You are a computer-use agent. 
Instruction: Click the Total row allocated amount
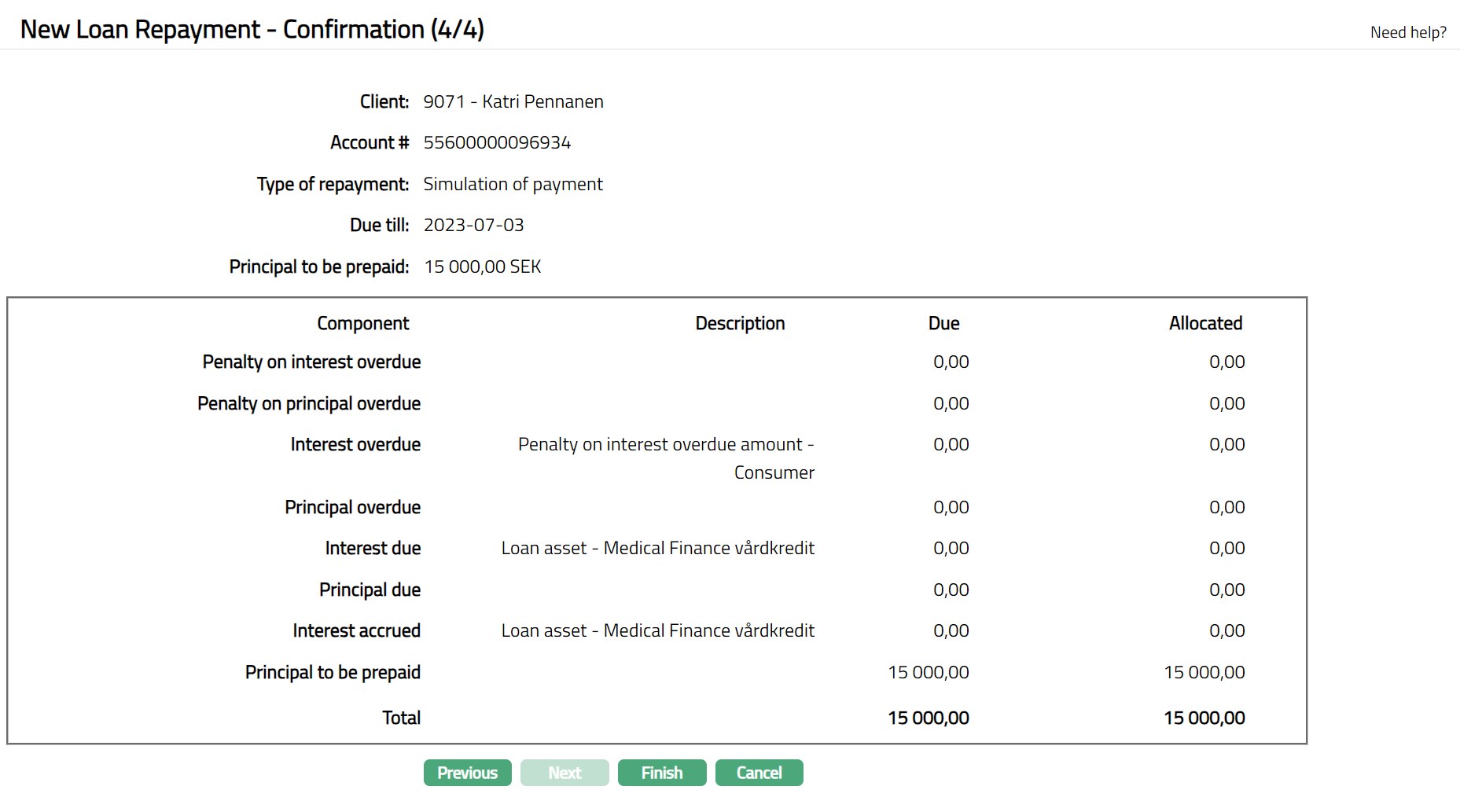(x=1204, y=718)
